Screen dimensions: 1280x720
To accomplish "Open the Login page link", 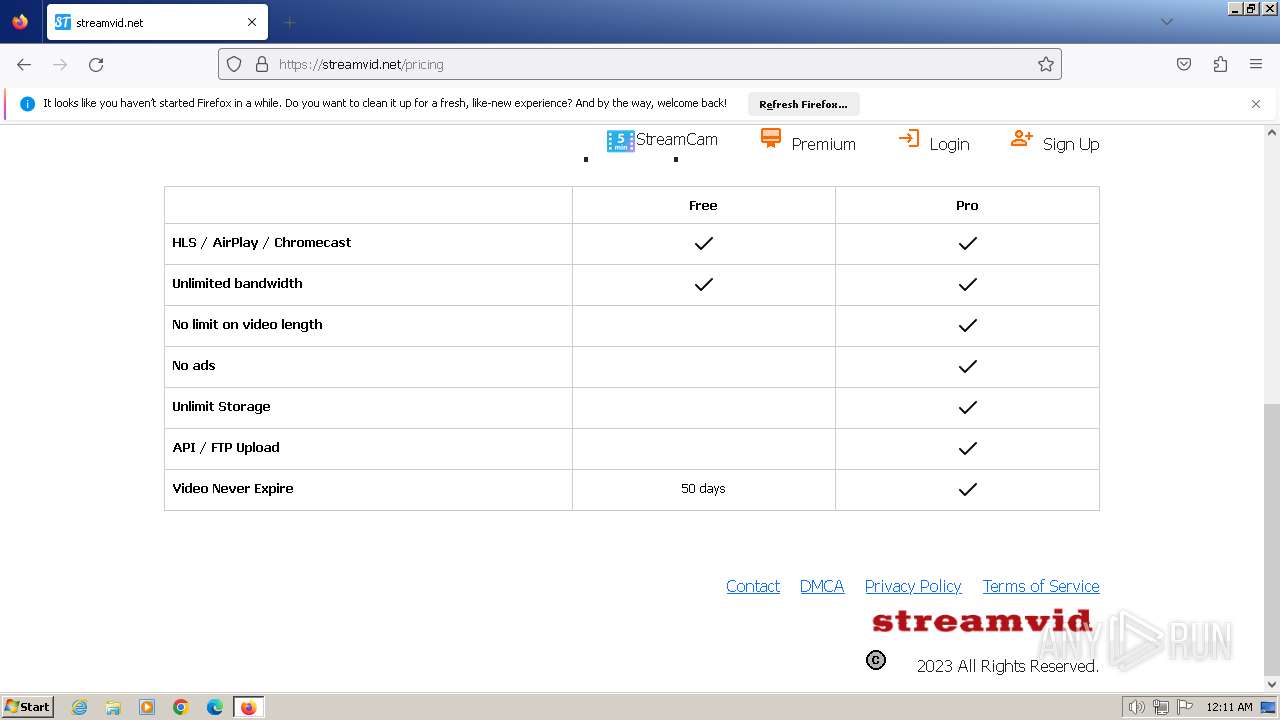I will click(949, 144).
